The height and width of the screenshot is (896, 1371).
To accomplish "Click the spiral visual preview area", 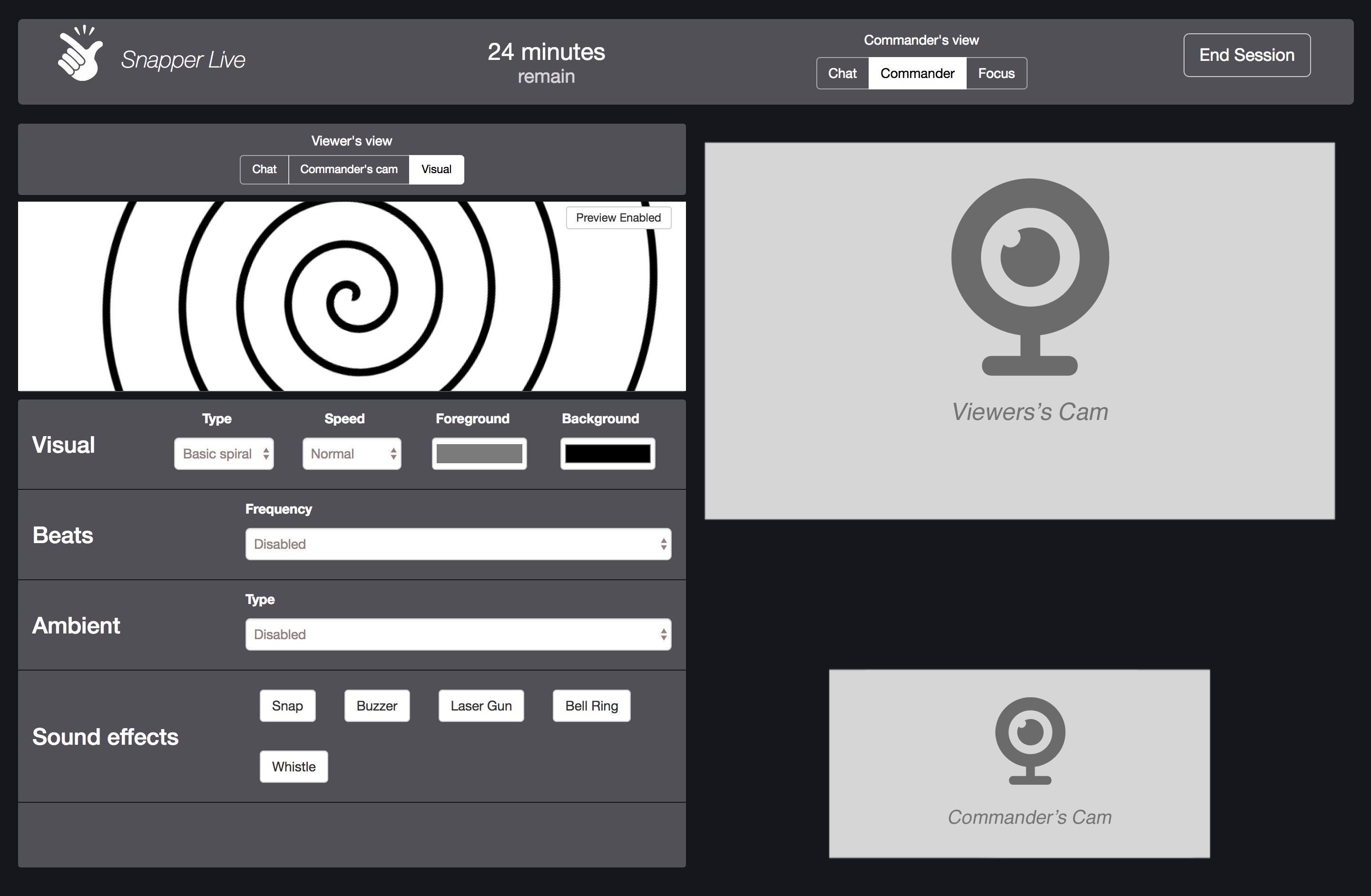I will pyautogui.click(x=352, y=296).
